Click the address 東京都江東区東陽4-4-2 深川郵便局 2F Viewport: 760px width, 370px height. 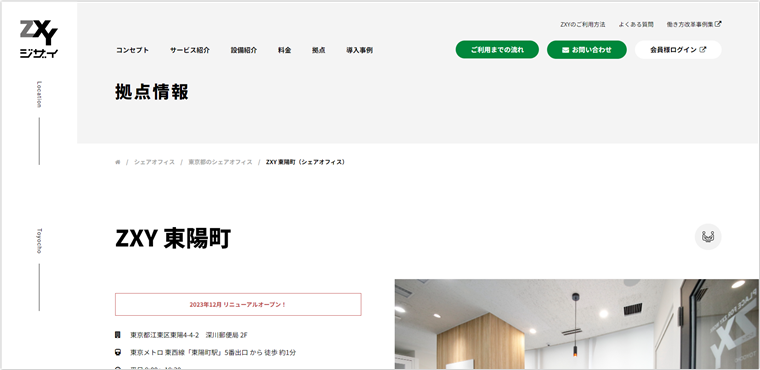tap(189, 335)
